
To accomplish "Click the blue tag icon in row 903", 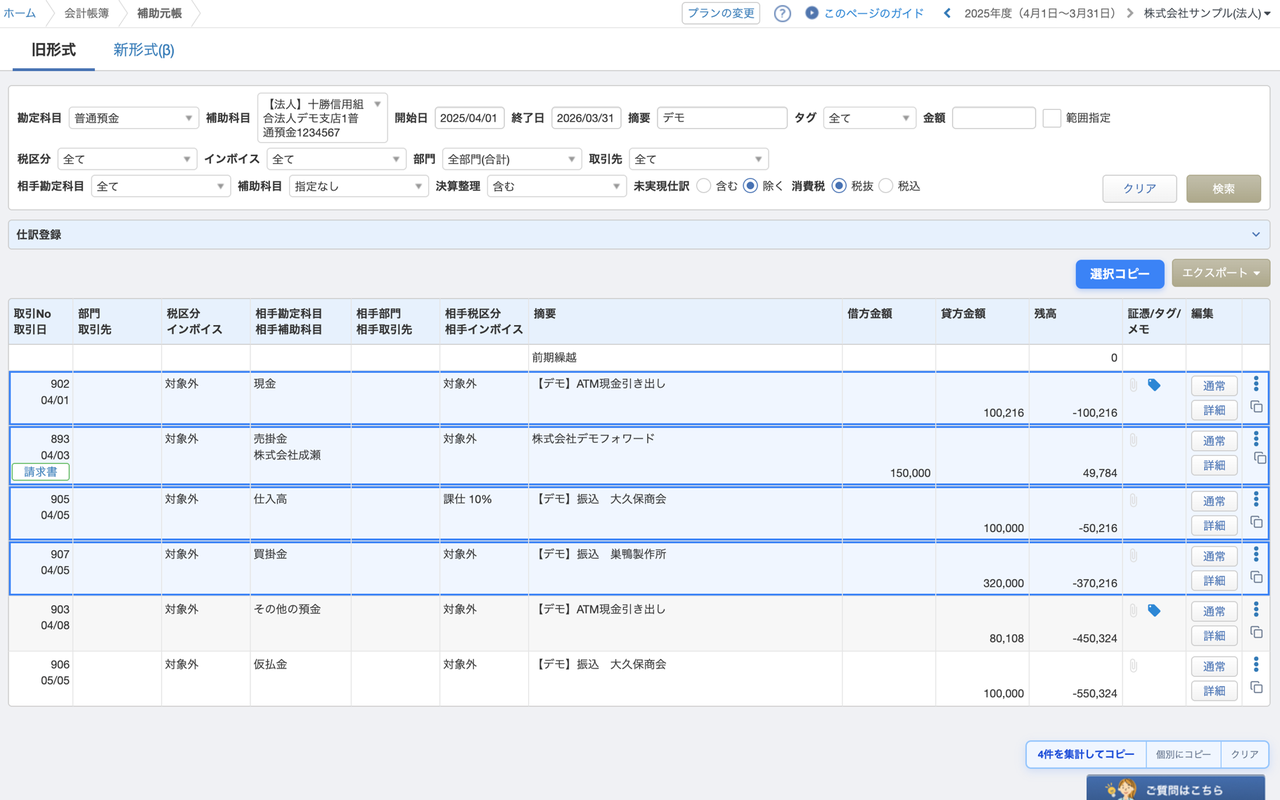I will (1154, 610).
